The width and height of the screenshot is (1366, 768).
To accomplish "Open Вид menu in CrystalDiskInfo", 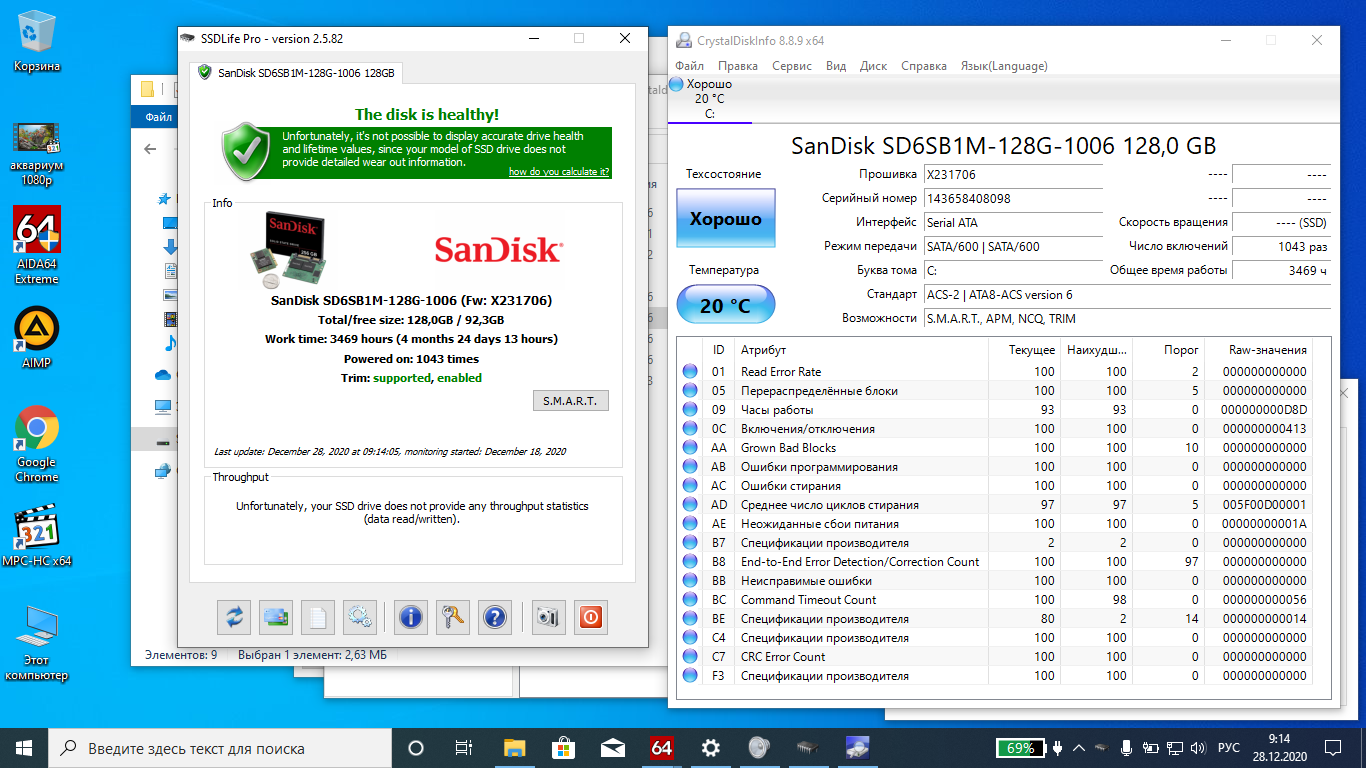I will (x=836, y=66).
